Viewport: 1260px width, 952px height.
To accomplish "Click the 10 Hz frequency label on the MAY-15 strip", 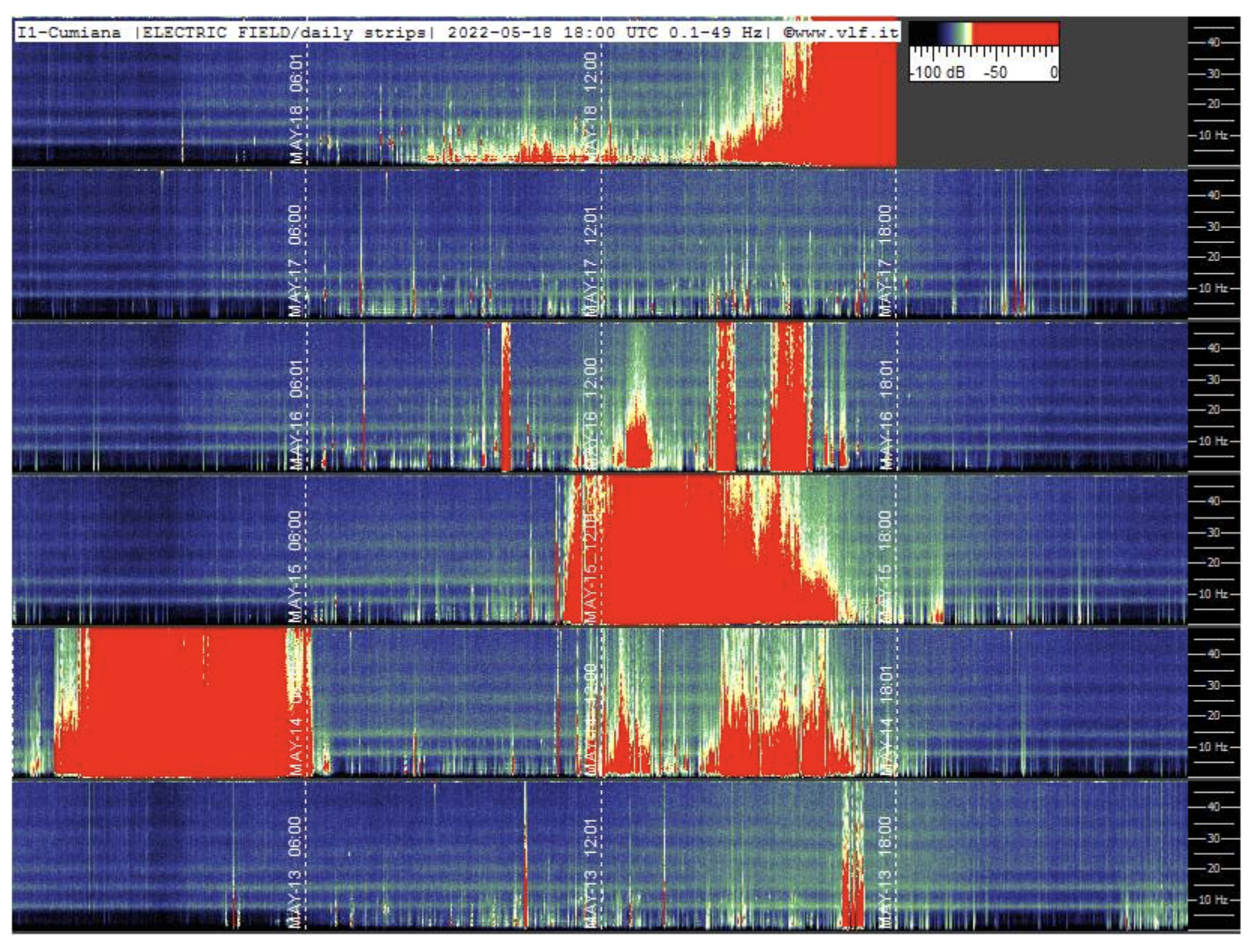I will [1212, 594].
